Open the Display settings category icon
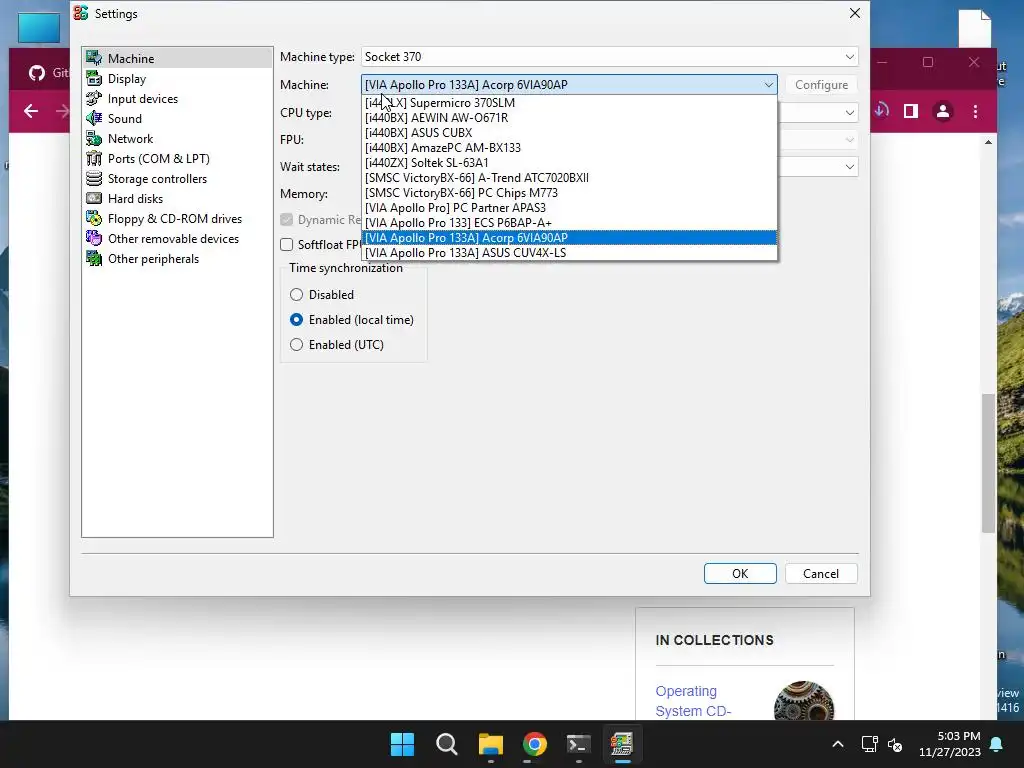Image resolution: width=1024 pixels, height=768 pixels. 94,78
